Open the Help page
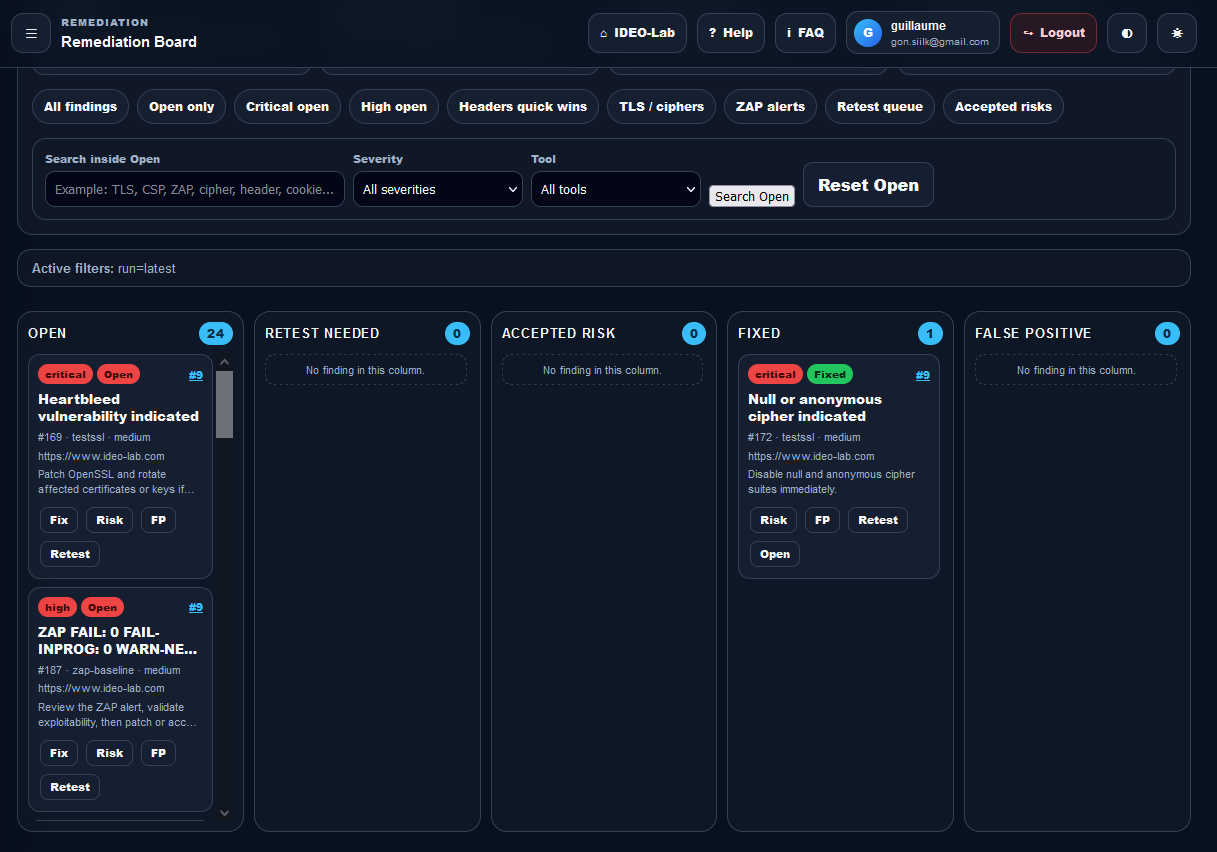This screenshot has height=852, width=1217. tap(731, 33)
